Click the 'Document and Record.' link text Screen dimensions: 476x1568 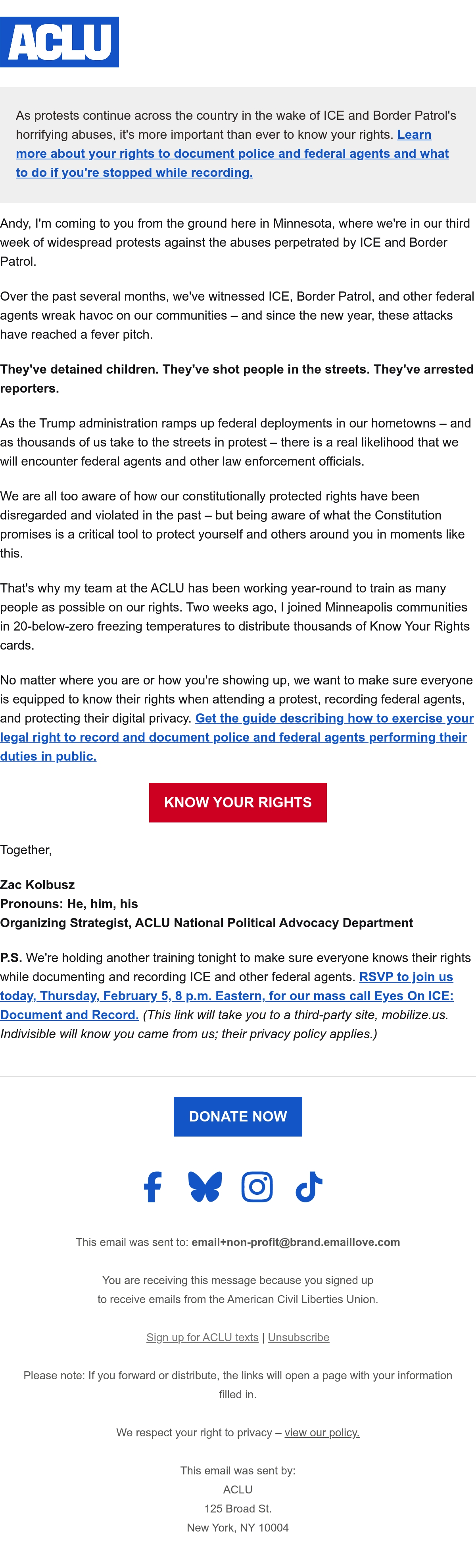(x=69, y=1015)
